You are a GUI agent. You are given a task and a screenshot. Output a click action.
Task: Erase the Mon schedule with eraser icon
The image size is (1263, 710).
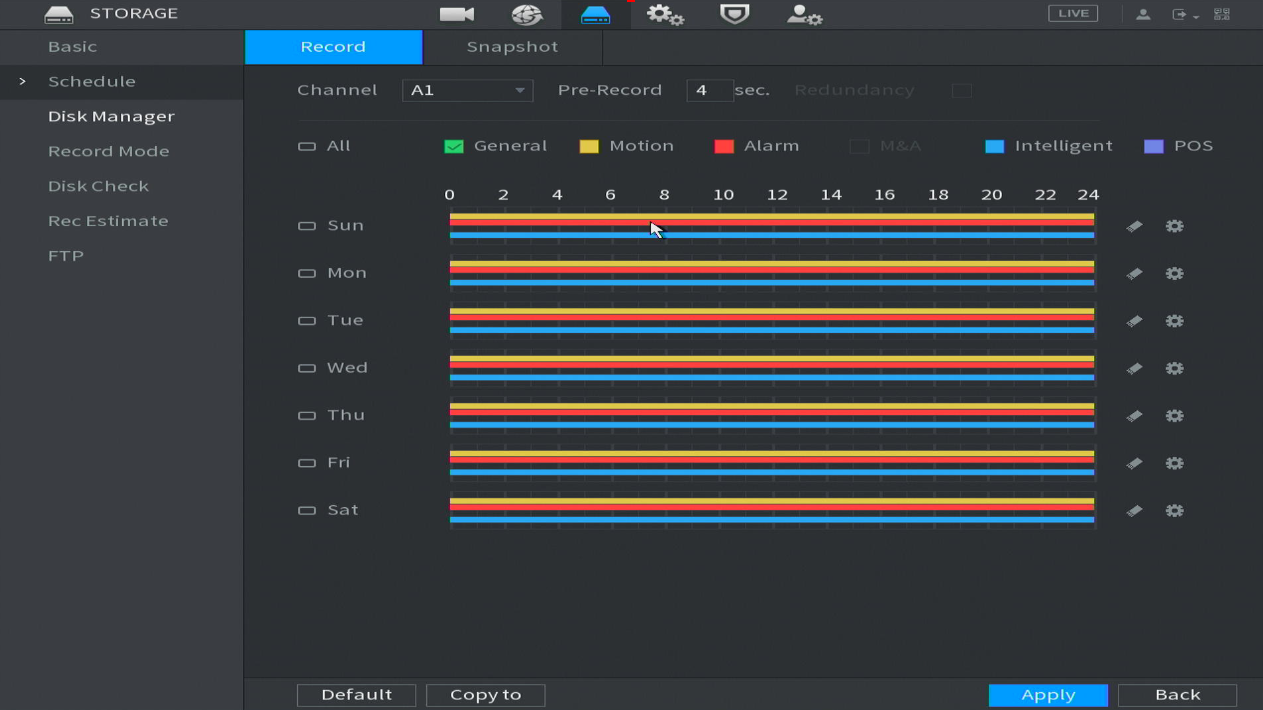tap(1134, 274)
